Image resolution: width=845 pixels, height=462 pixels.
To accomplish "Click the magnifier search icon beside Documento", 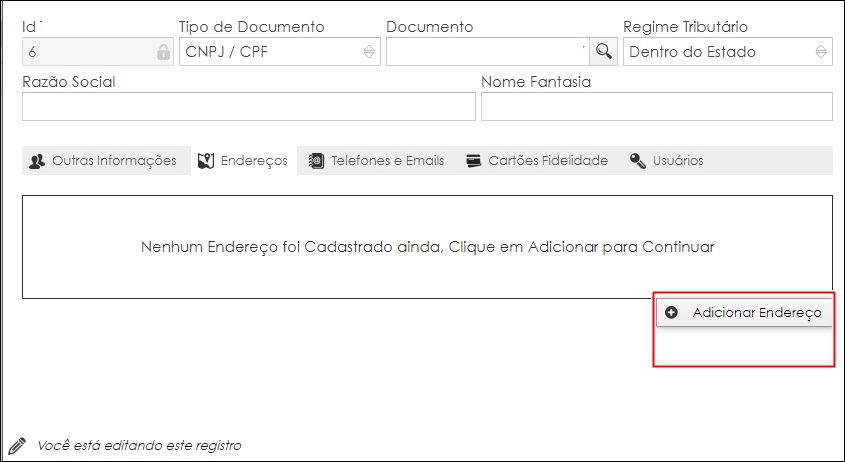I will [x=604, y=51].
